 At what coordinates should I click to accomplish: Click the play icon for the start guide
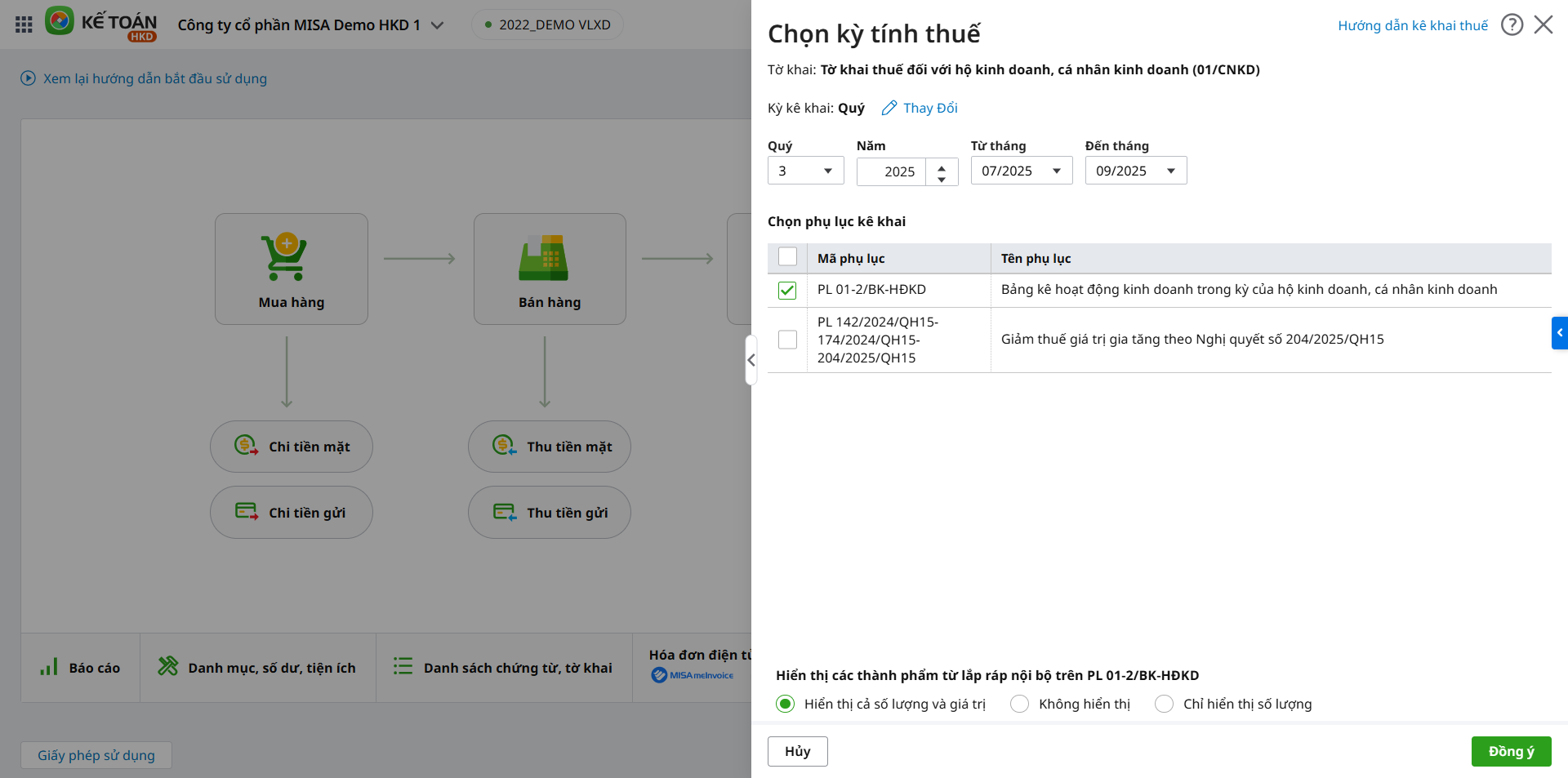coord(28,78)
